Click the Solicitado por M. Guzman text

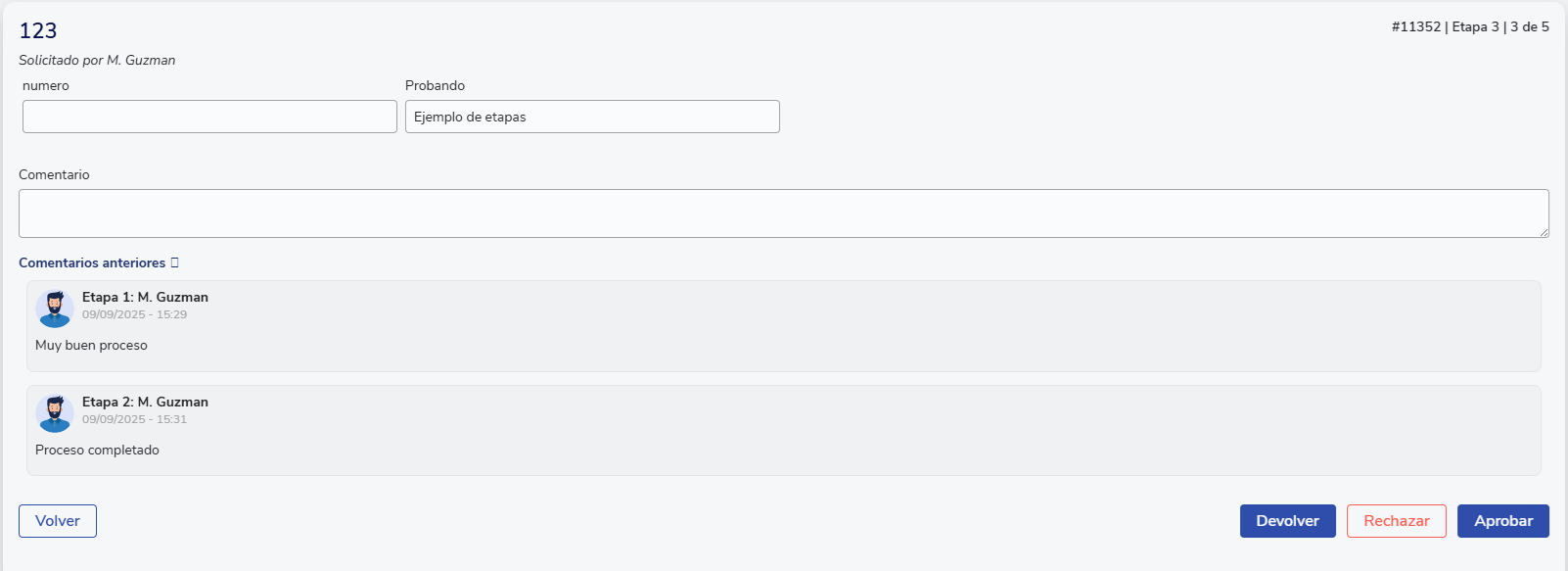[97, 60]
